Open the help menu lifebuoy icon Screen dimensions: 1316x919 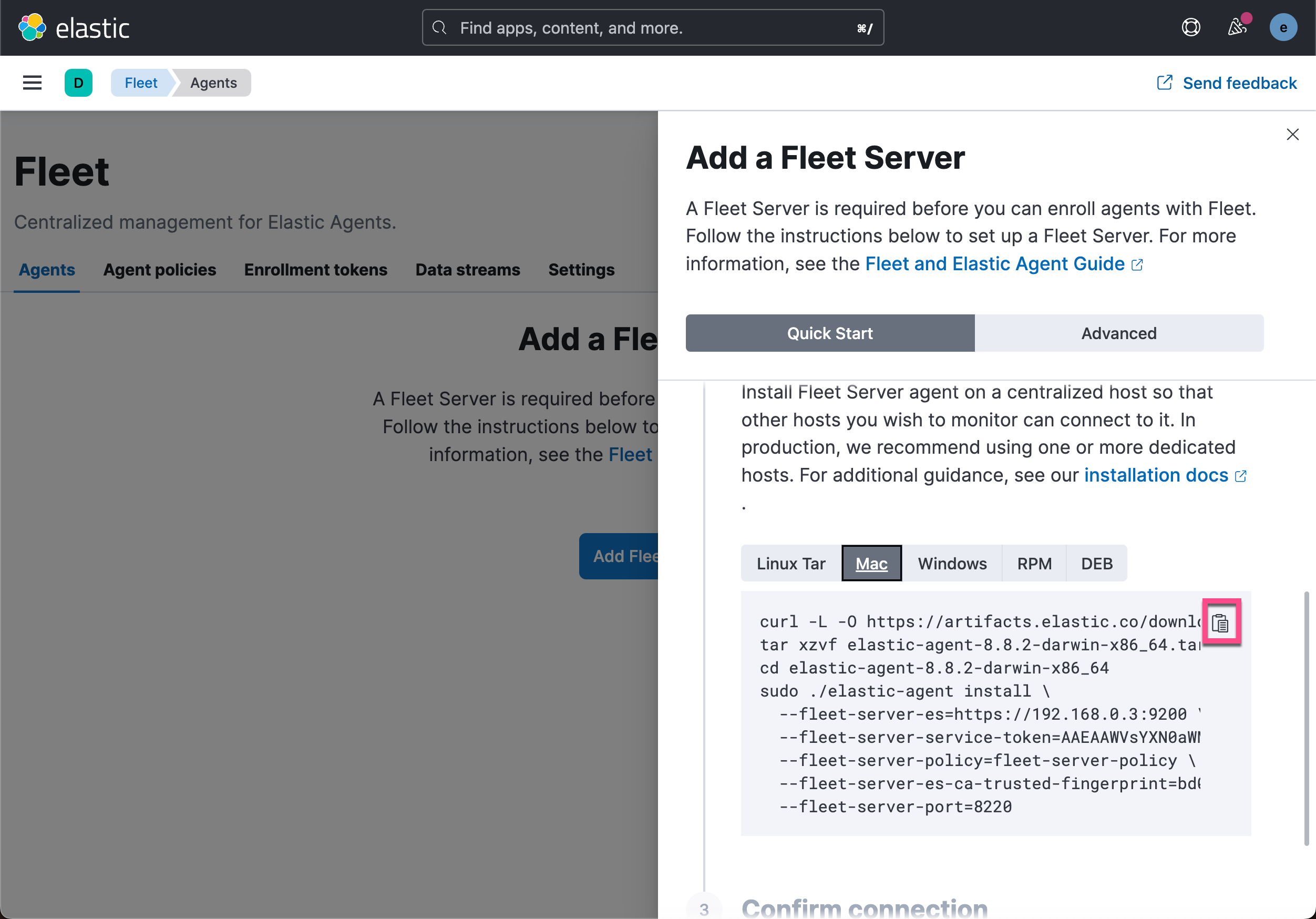[x=1190, y=27]
